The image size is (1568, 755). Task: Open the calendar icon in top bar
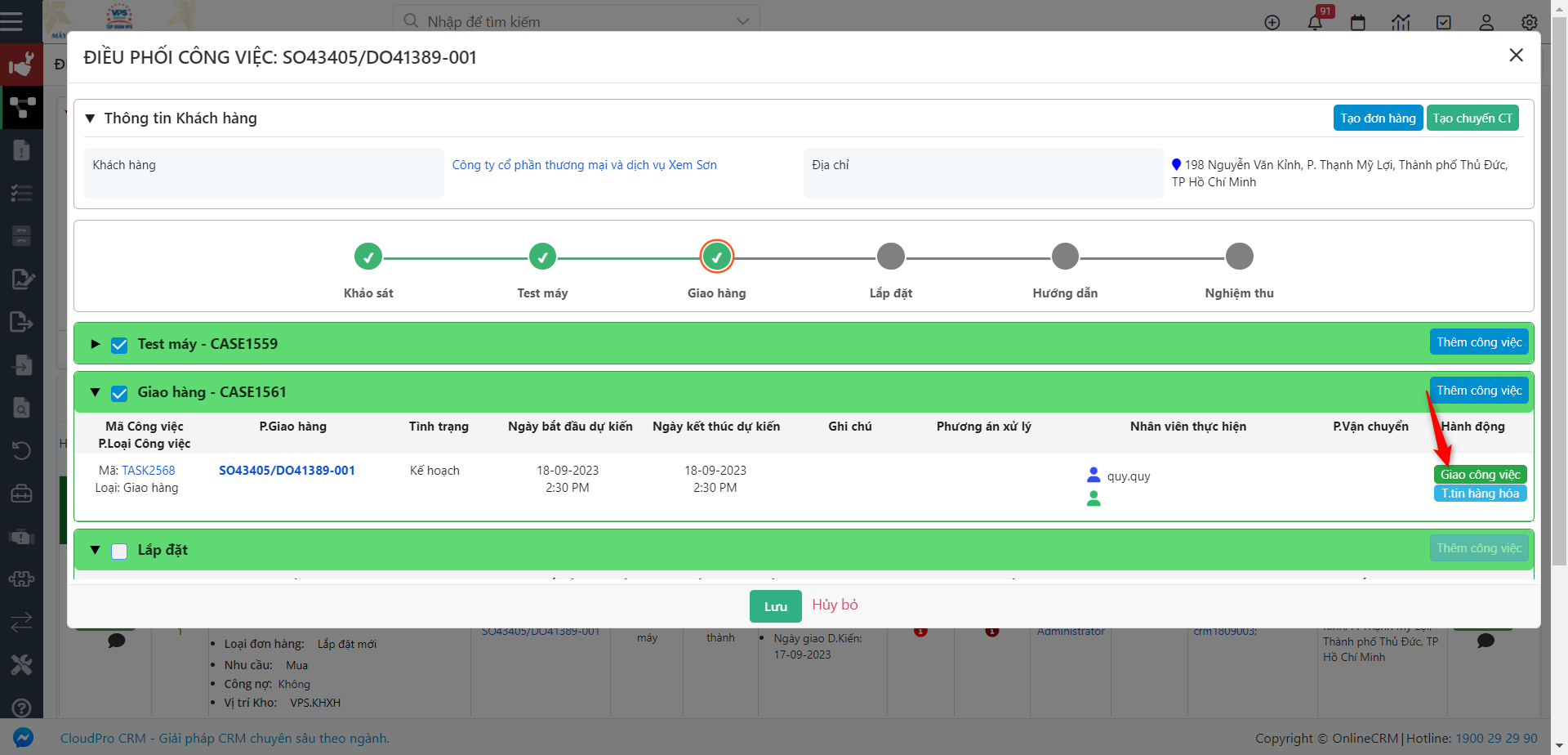click(1358, 23)
